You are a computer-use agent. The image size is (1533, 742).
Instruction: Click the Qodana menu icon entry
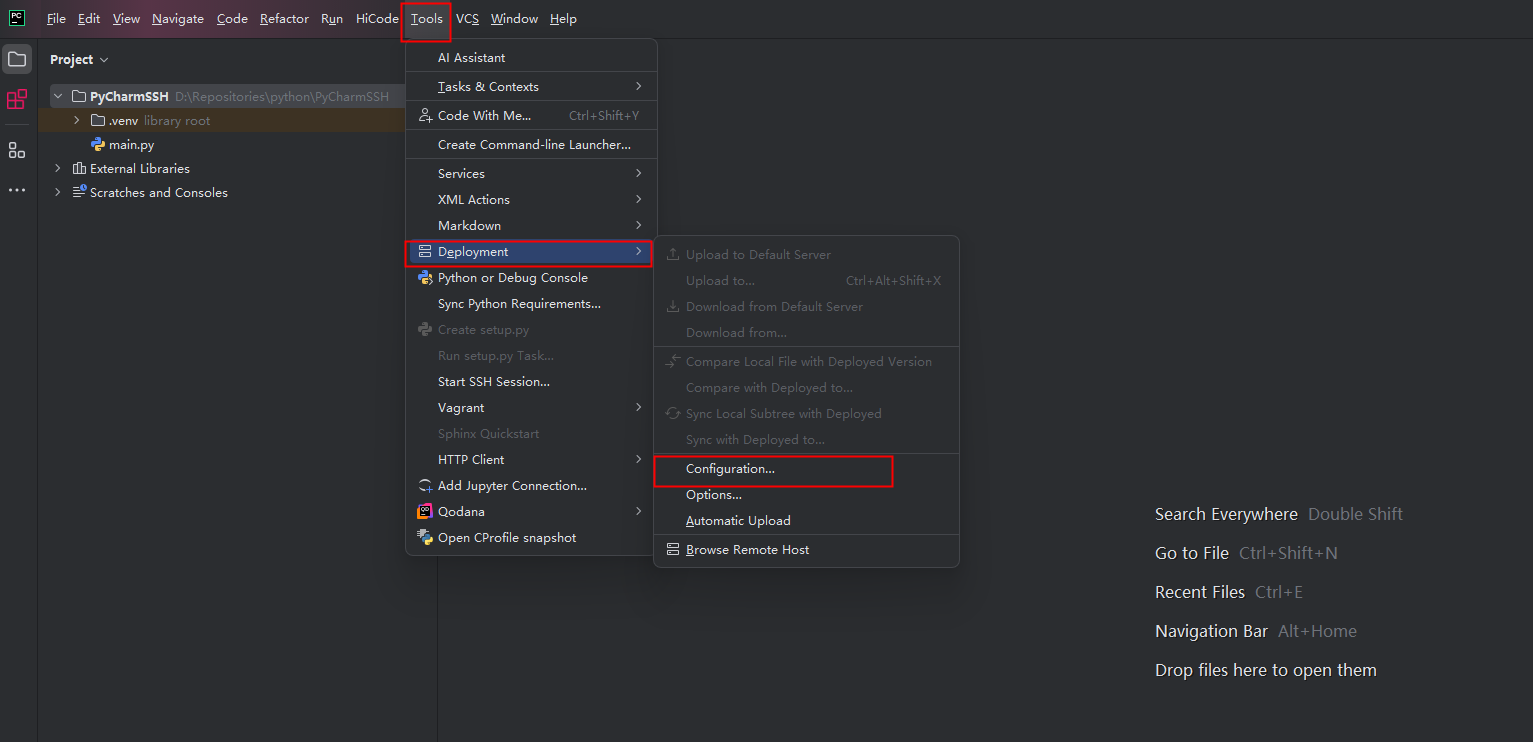[425, 511]
